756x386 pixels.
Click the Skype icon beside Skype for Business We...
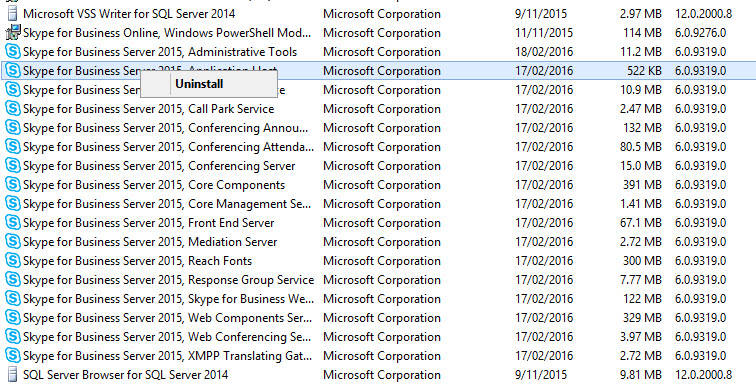pyautogui.click(x=13, y=299)
